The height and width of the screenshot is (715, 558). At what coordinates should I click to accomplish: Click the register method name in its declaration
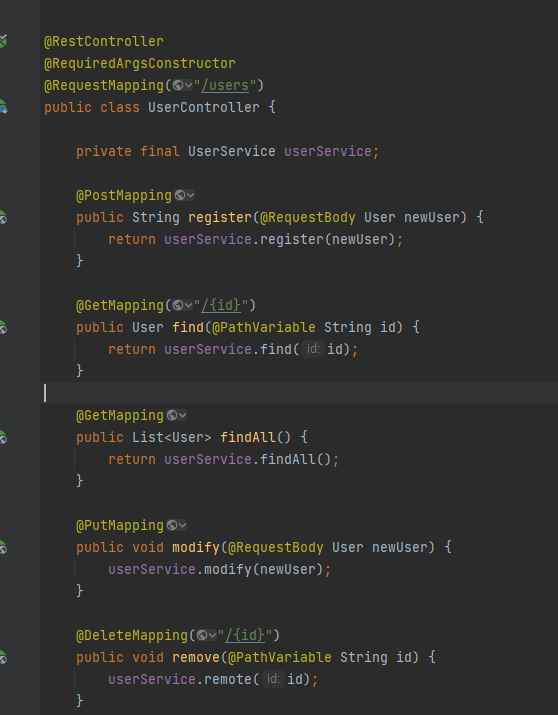[x=220, y=218]
